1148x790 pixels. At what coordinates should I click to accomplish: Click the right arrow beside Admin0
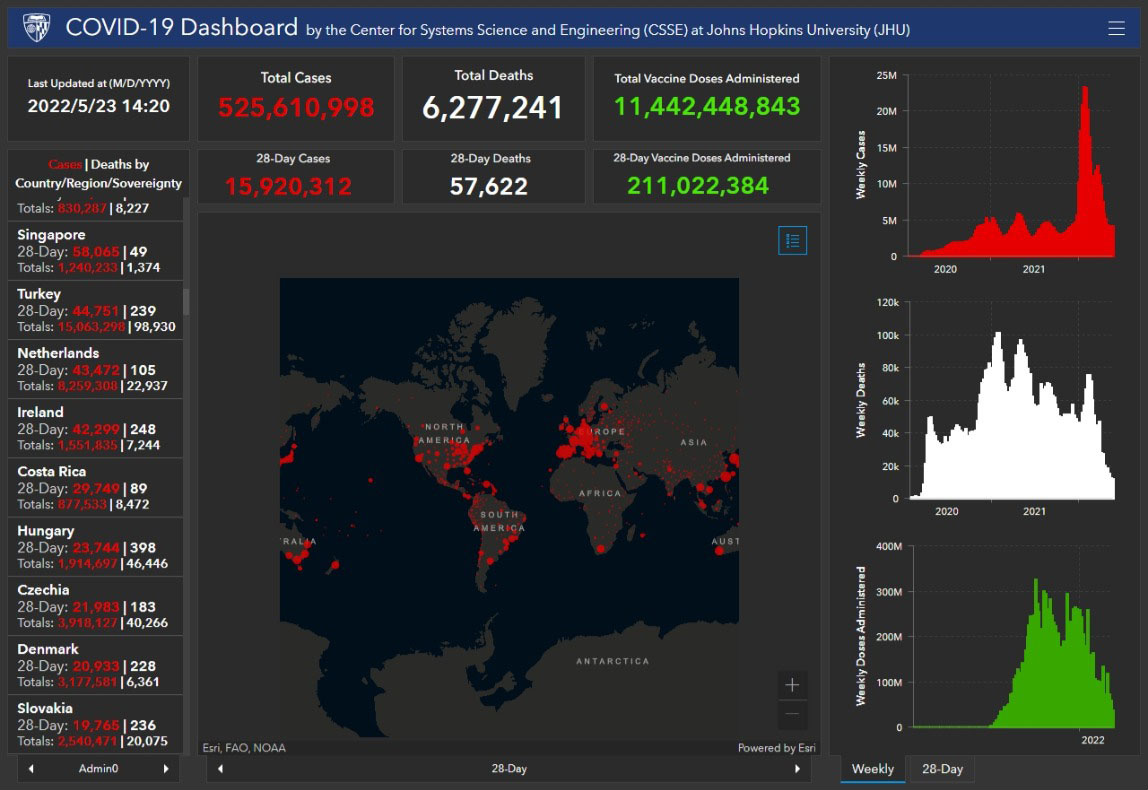[166, 769]
